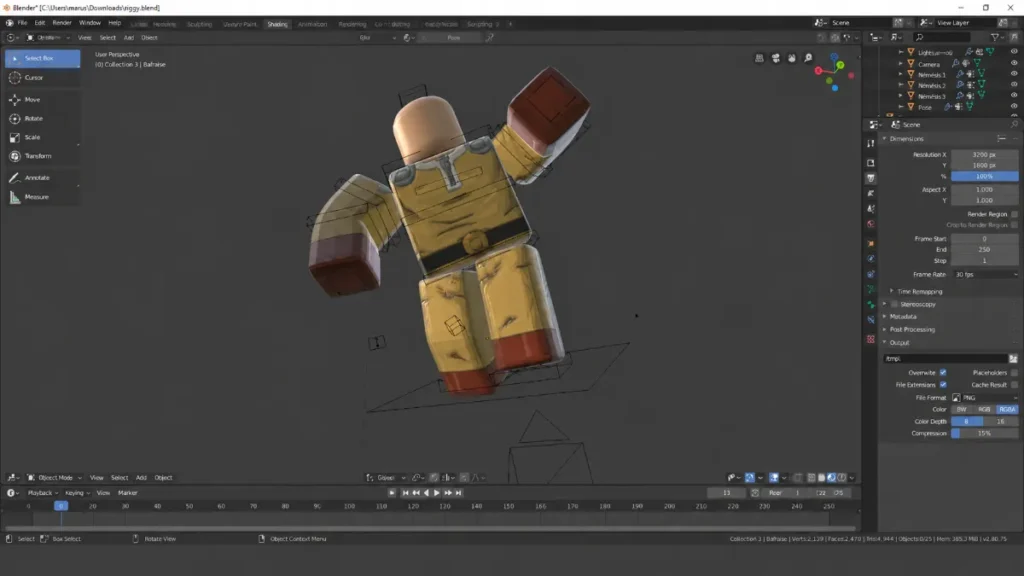Select the Select Box tool
Image resolution: width=1024 pixels, height=576 pixels.
42,58
